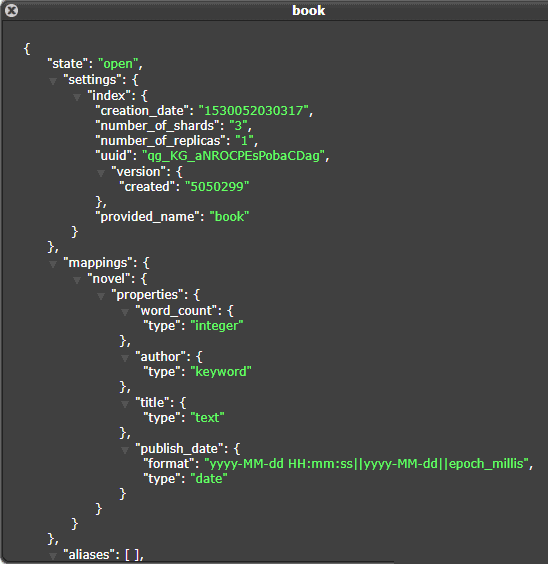Image resolution: width=548 pixels, height=564 pixels.
Task: Collapse the "aliases" array node
Action: [x=53, y=556]
